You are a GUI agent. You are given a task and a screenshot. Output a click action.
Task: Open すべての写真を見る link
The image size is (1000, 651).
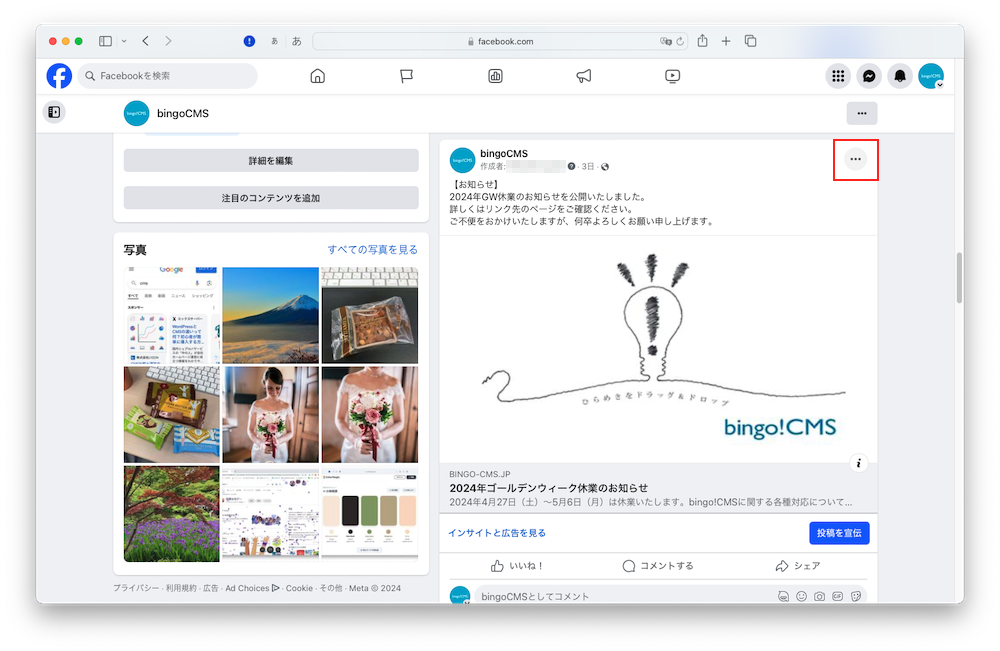373,249
